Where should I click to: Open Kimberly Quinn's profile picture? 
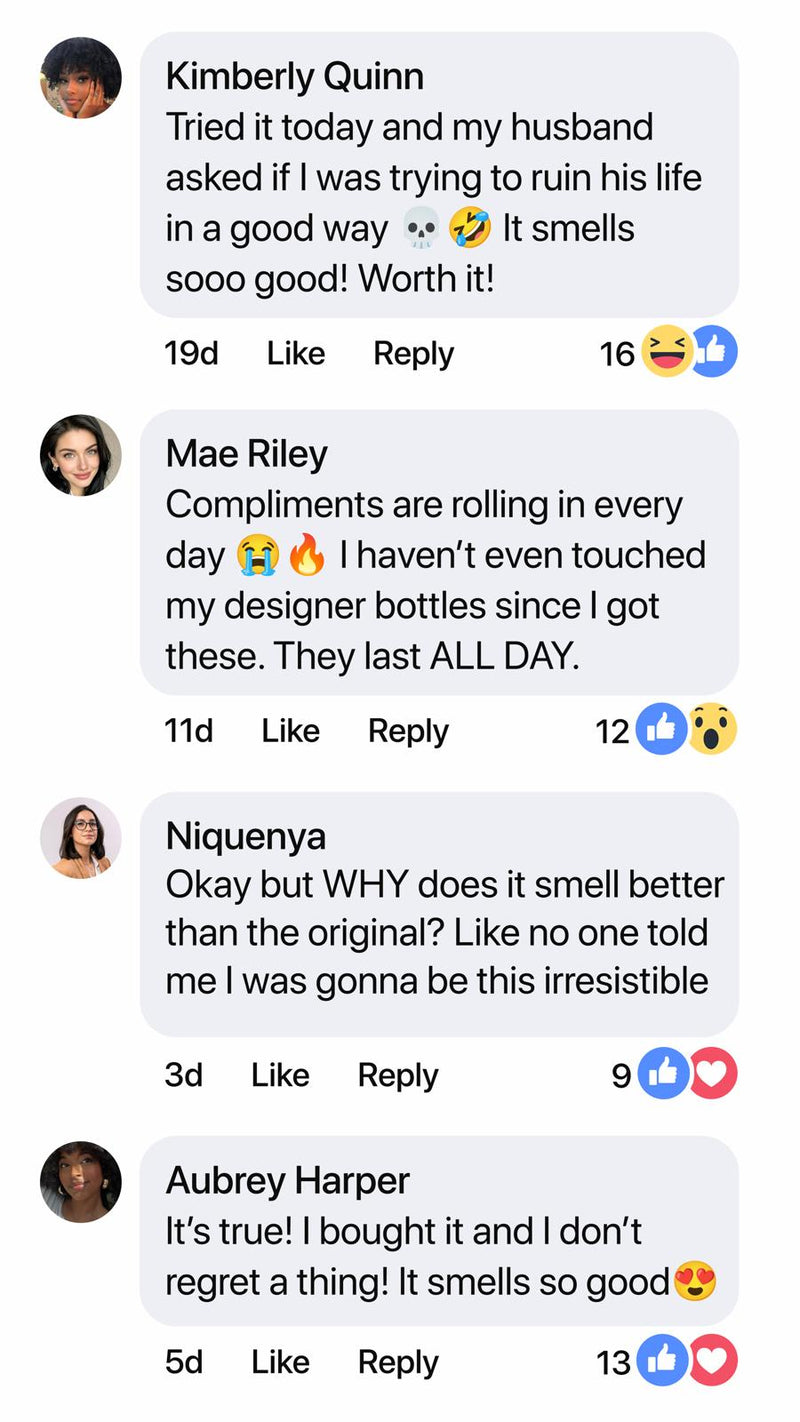81,78
